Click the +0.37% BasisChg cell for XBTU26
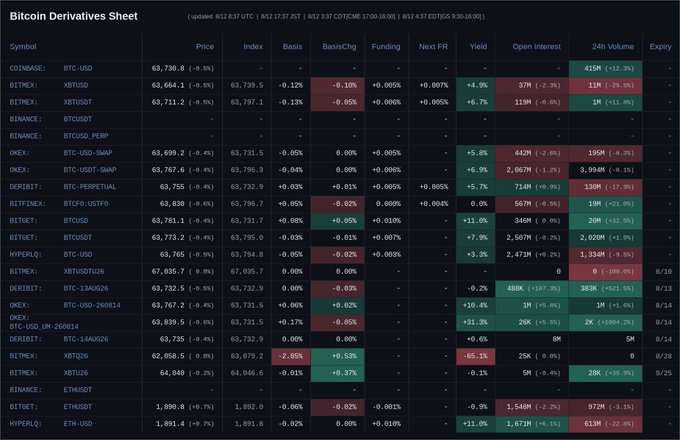 coord(338,373)
